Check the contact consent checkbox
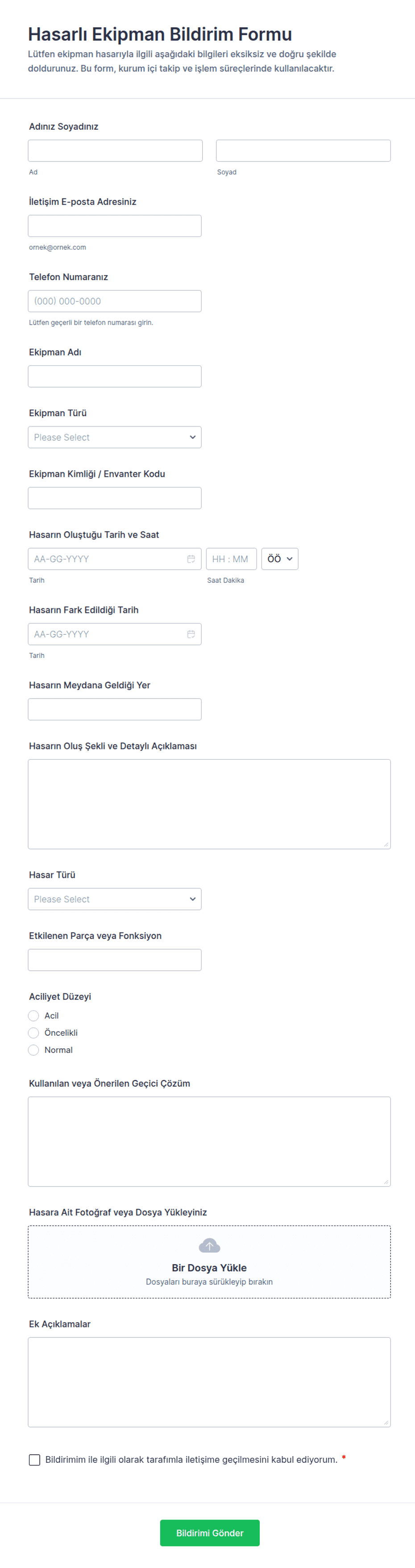 35,1460
